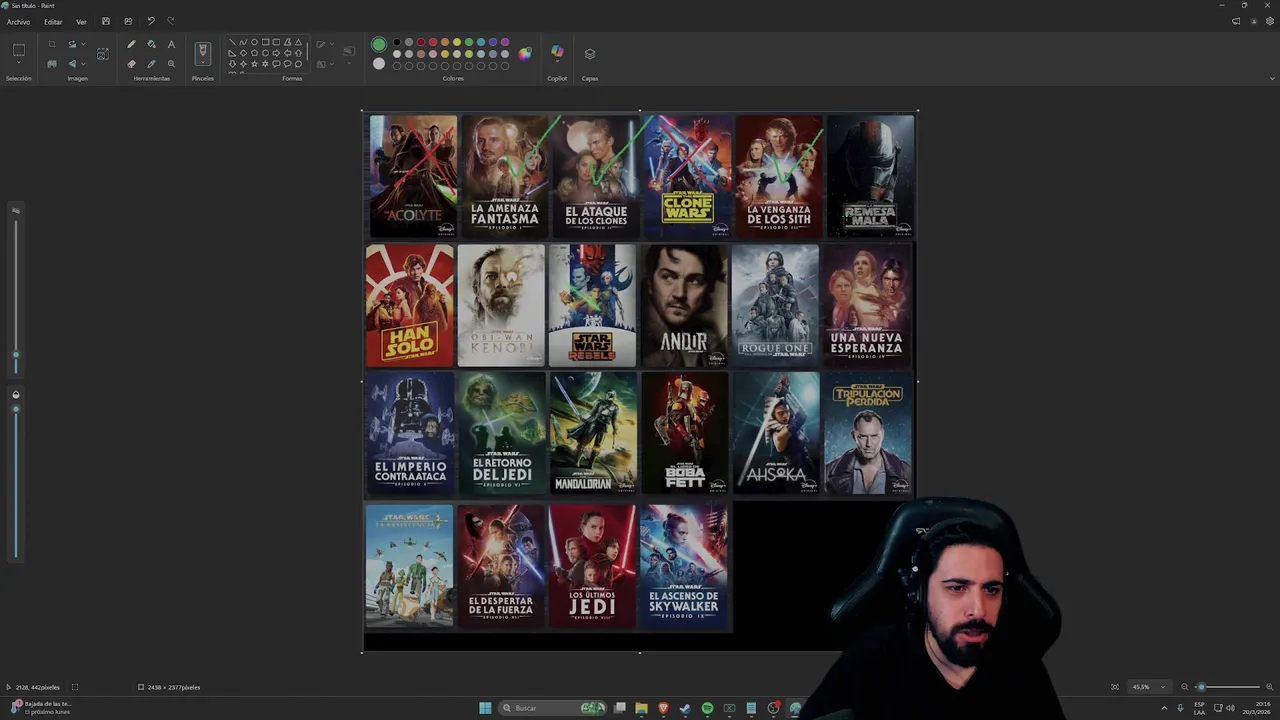Open the Capas layers panel

tap(590, 54)
